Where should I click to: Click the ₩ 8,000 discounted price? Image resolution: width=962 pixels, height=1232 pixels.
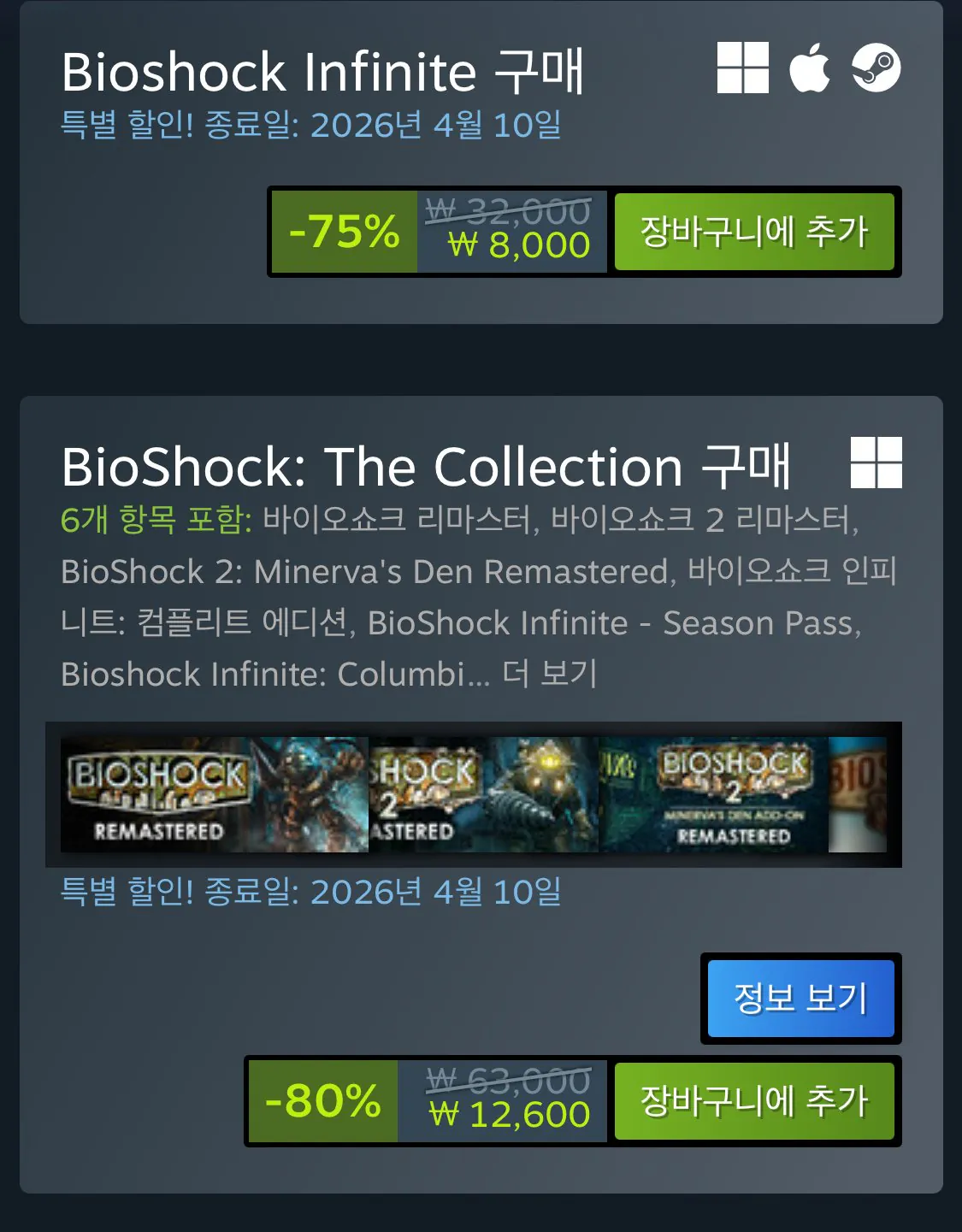[519, 246]
